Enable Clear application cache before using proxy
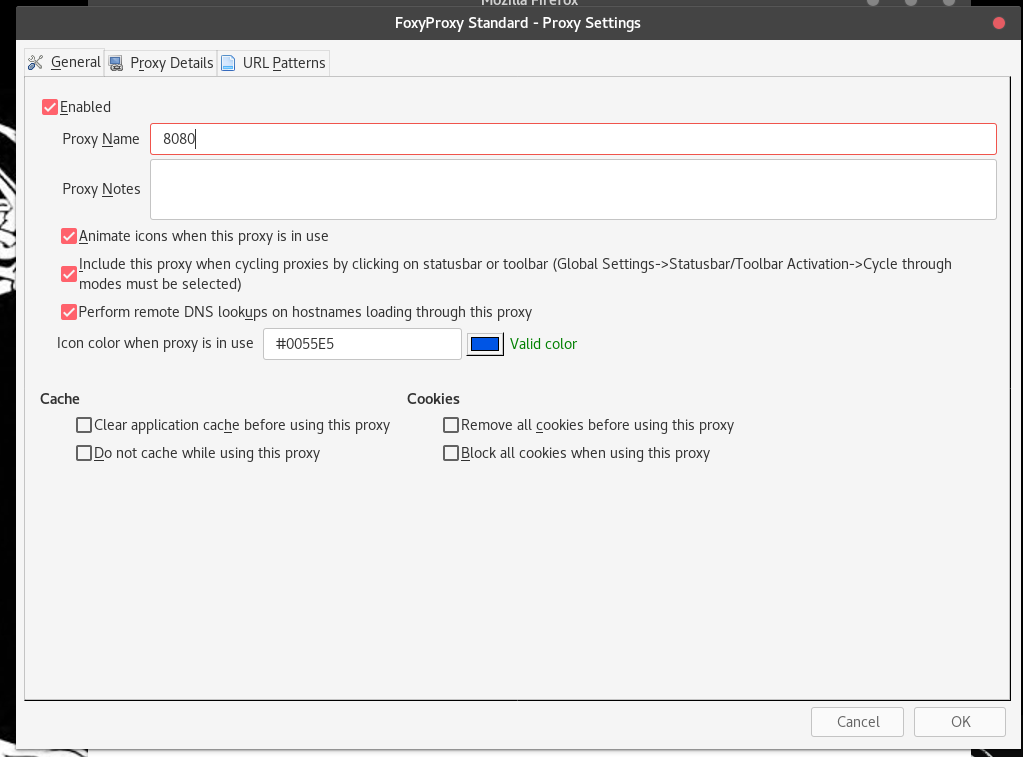Screen dimensions: 1023x757 tap(84, 425)
